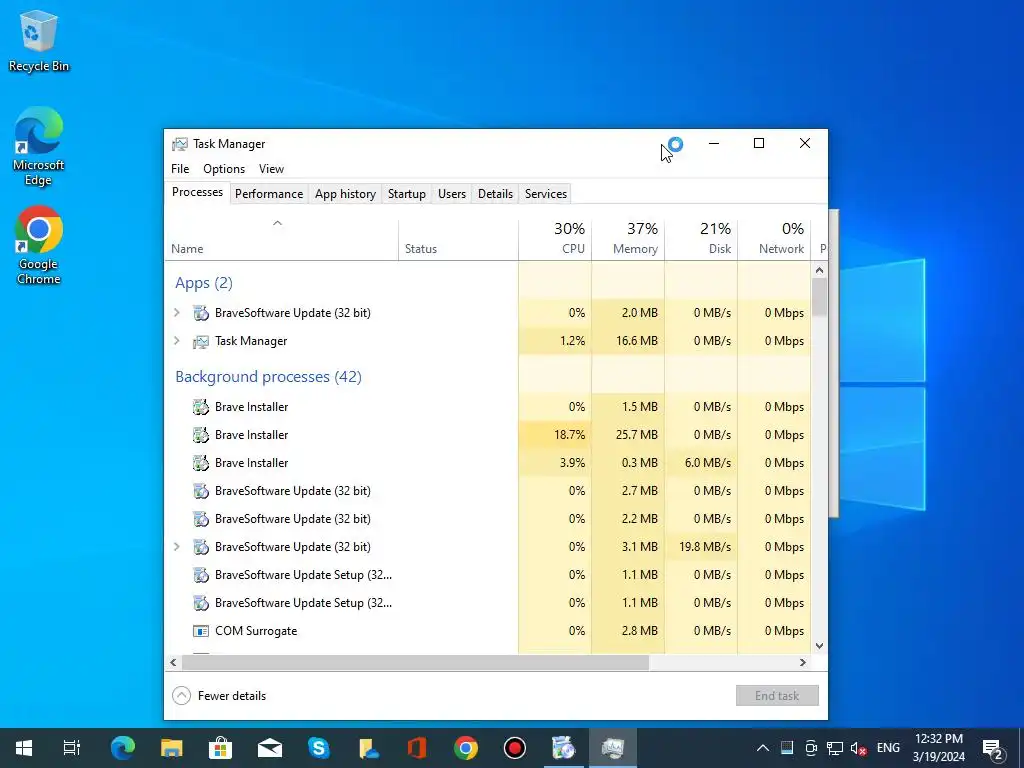
Task: Open the View menu
Action: [x=271, y=168]
